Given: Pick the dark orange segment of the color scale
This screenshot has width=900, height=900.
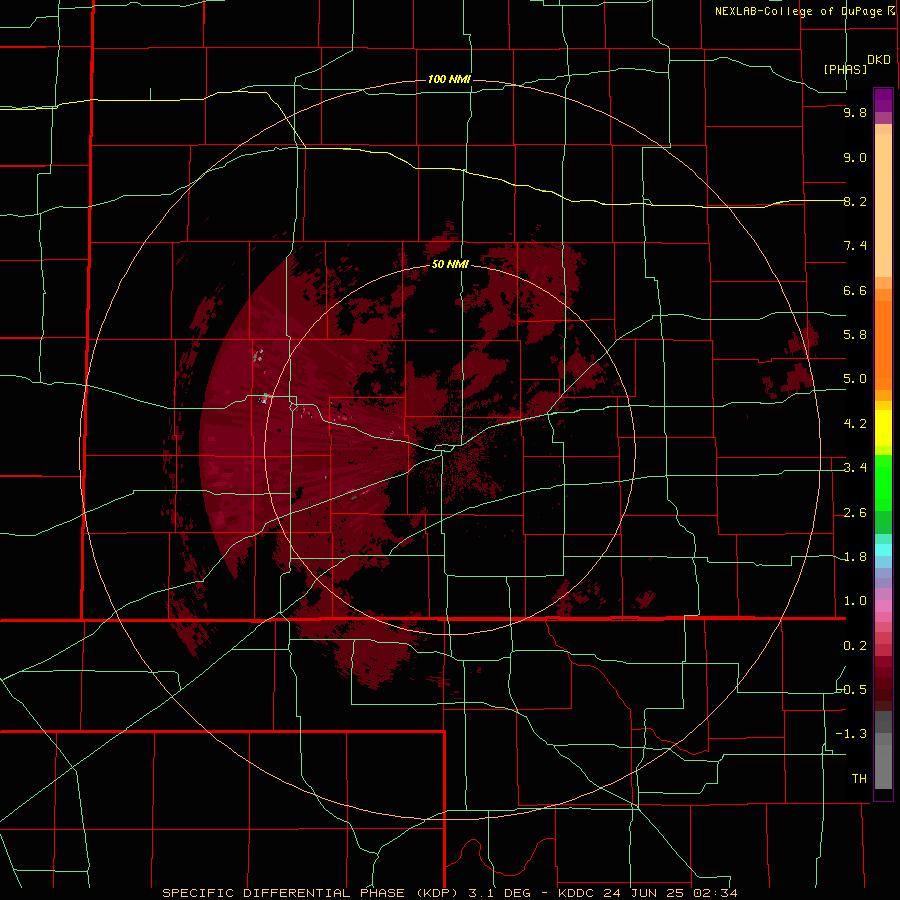Looking at the screenshot, I should pyautogui.click(x=883, y=346).
